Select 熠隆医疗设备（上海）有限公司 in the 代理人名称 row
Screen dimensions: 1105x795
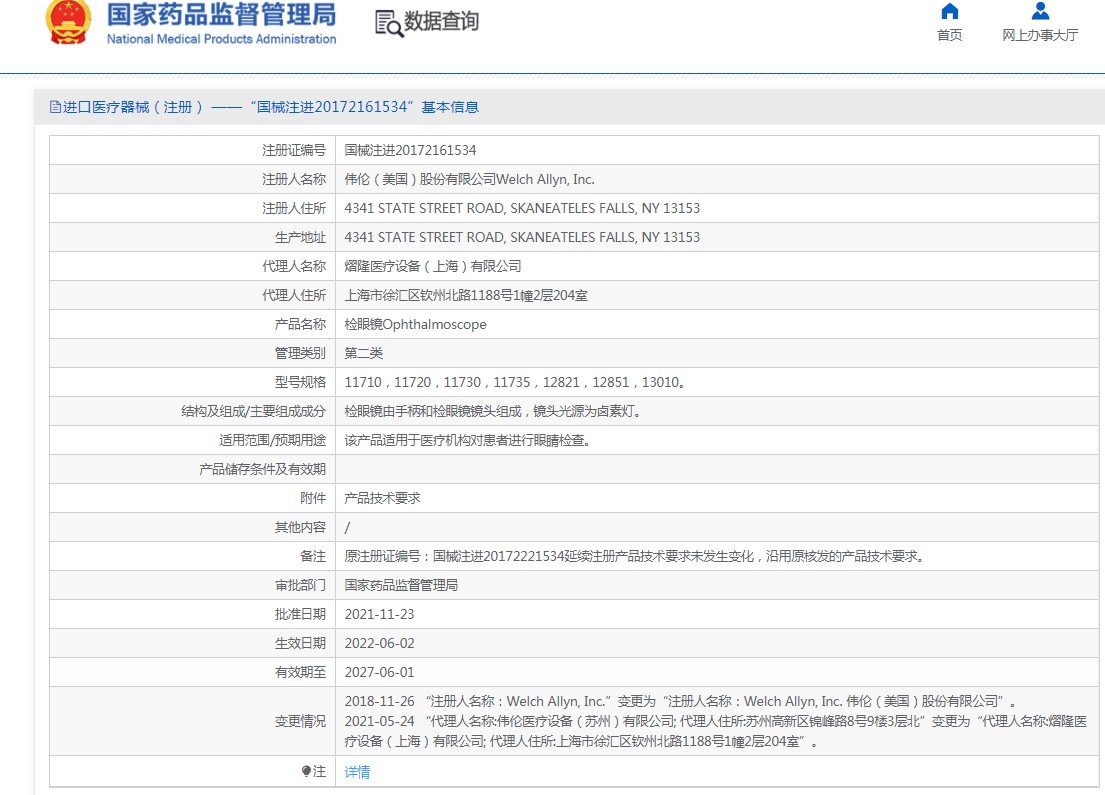pos(433,266)
